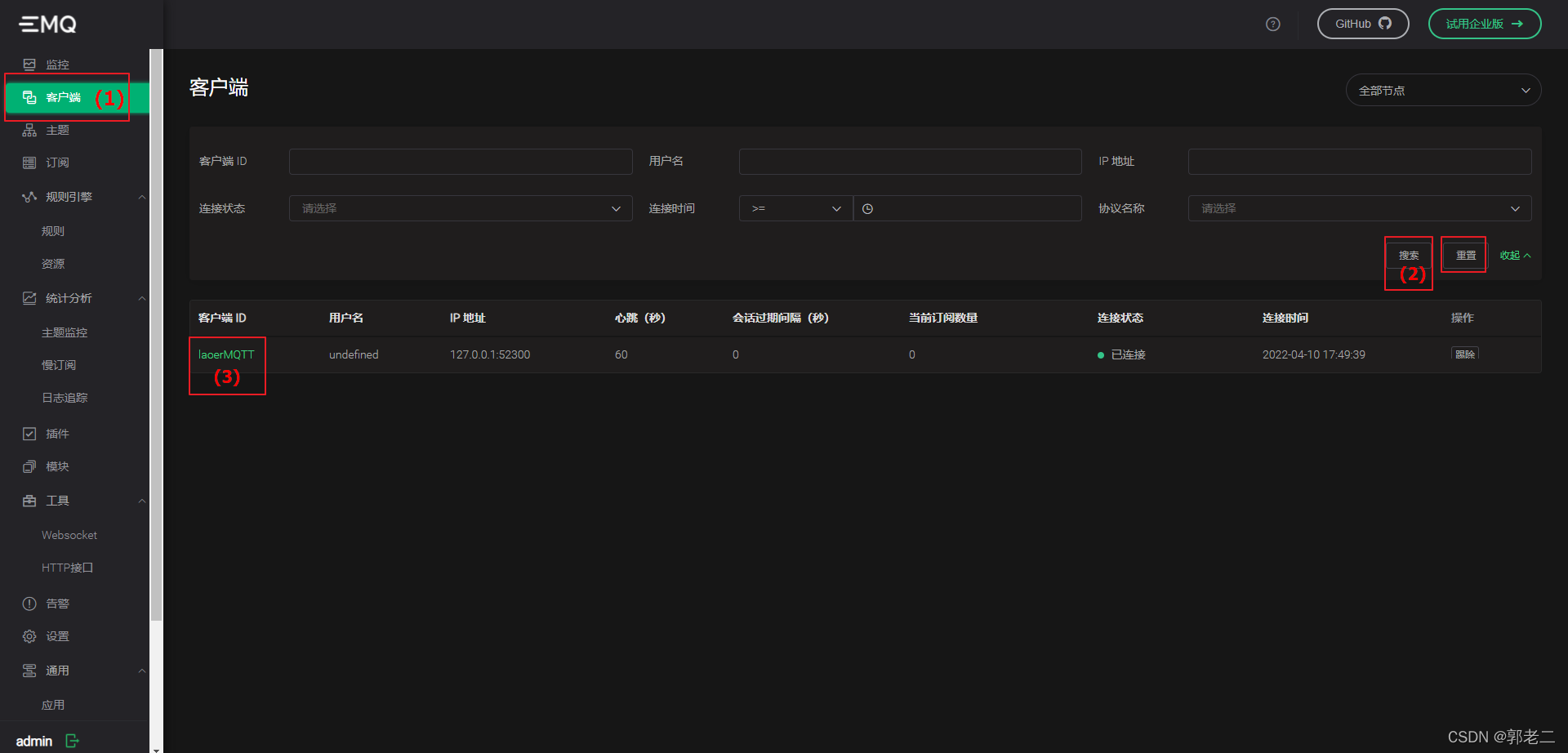
Task: Click undefined username cell
Action: 354,354
